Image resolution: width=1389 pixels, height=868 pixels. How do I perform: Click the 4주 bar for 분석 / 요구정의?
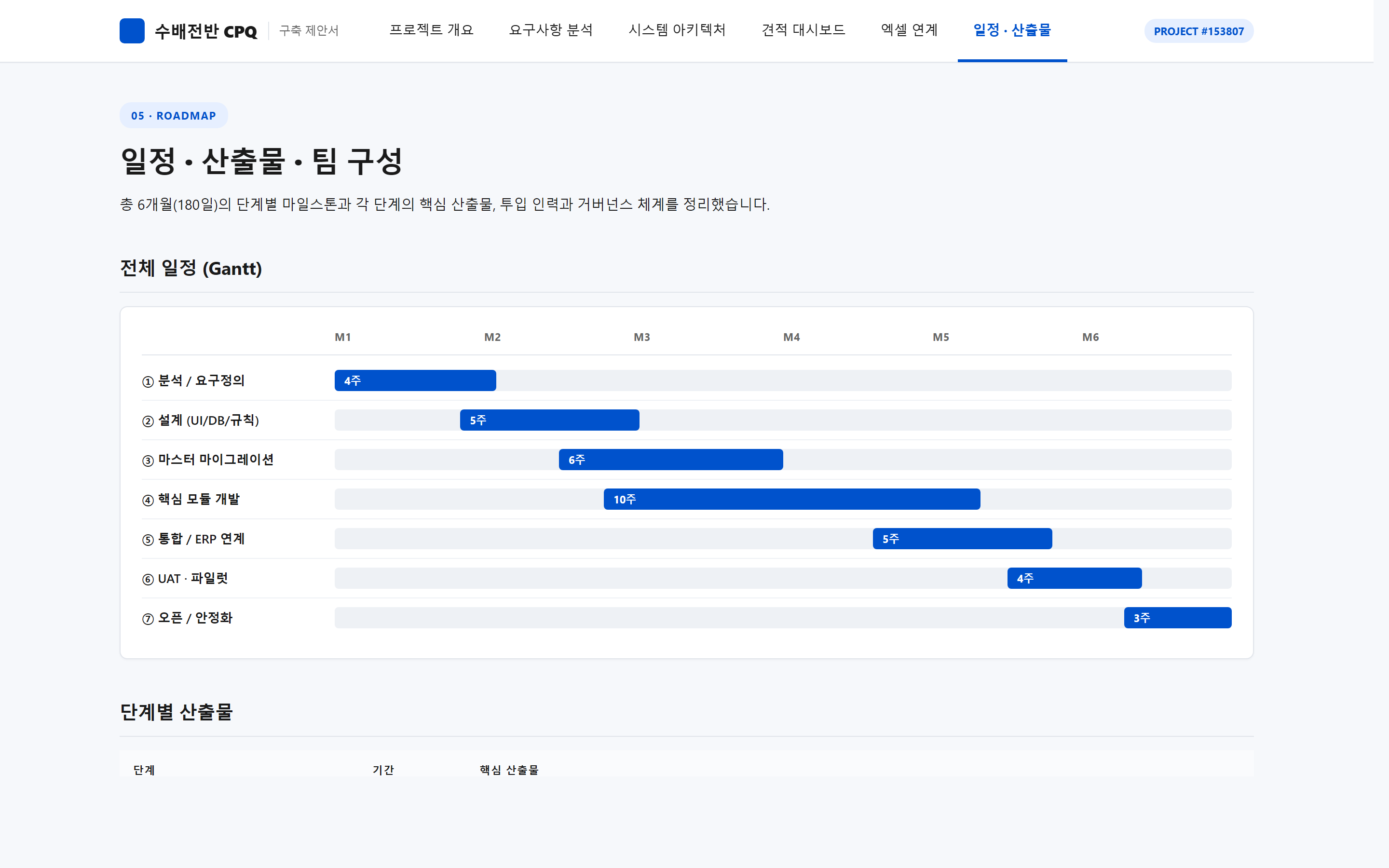(415, 380)
